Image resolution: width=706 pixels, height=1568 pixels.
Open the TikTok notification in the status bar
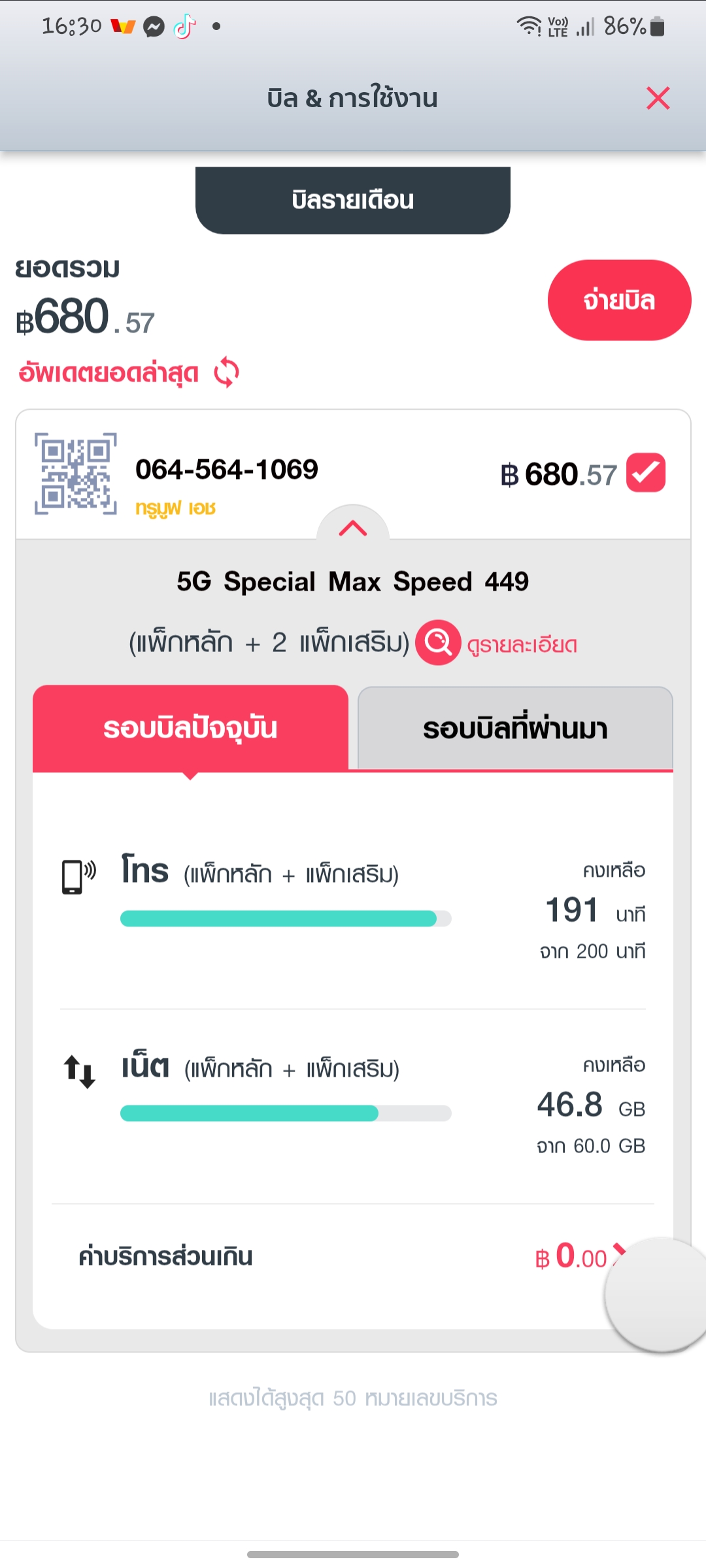point(185,26)
